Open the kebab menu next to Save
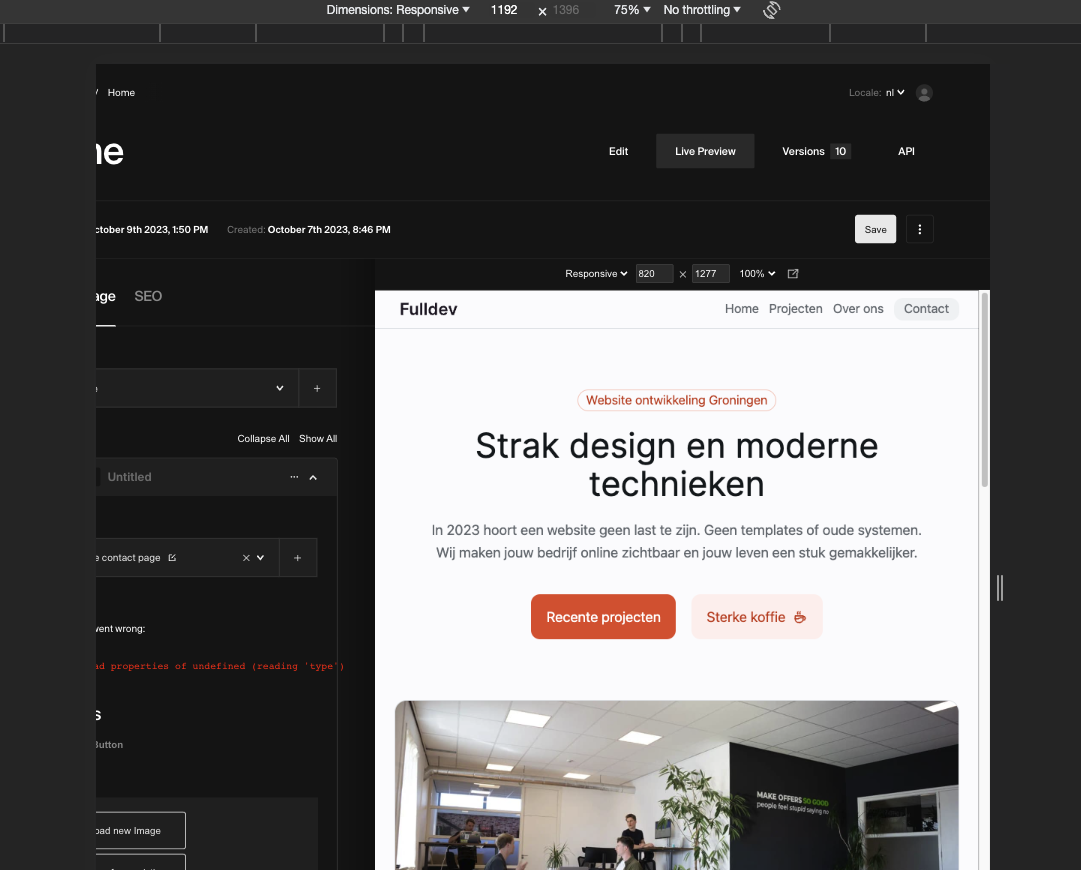 (919, 229)
